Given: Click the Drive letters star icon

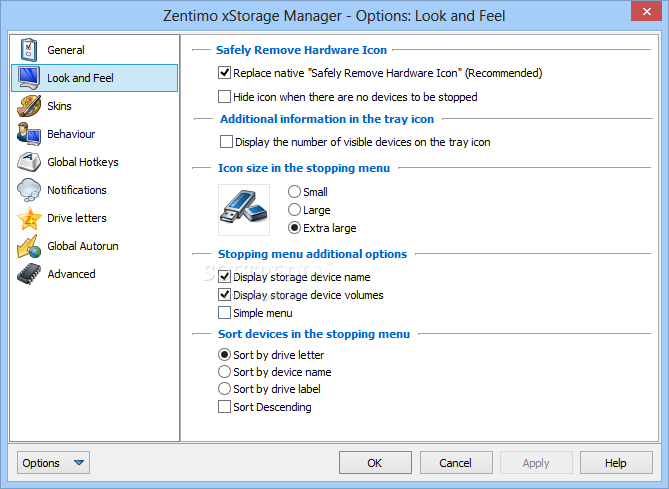Looking at the screenshot, I should click(x=29, y=218).
